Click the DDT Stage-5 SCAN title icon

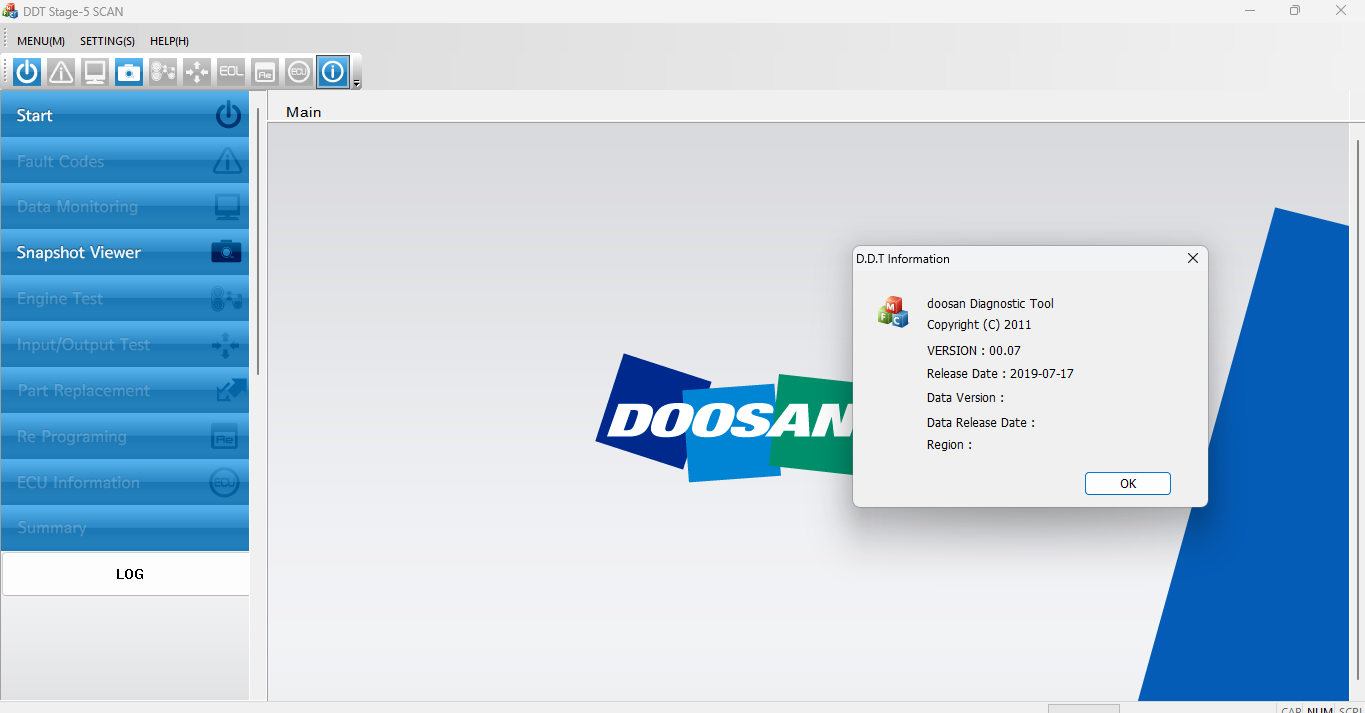(x=10, y=11)
